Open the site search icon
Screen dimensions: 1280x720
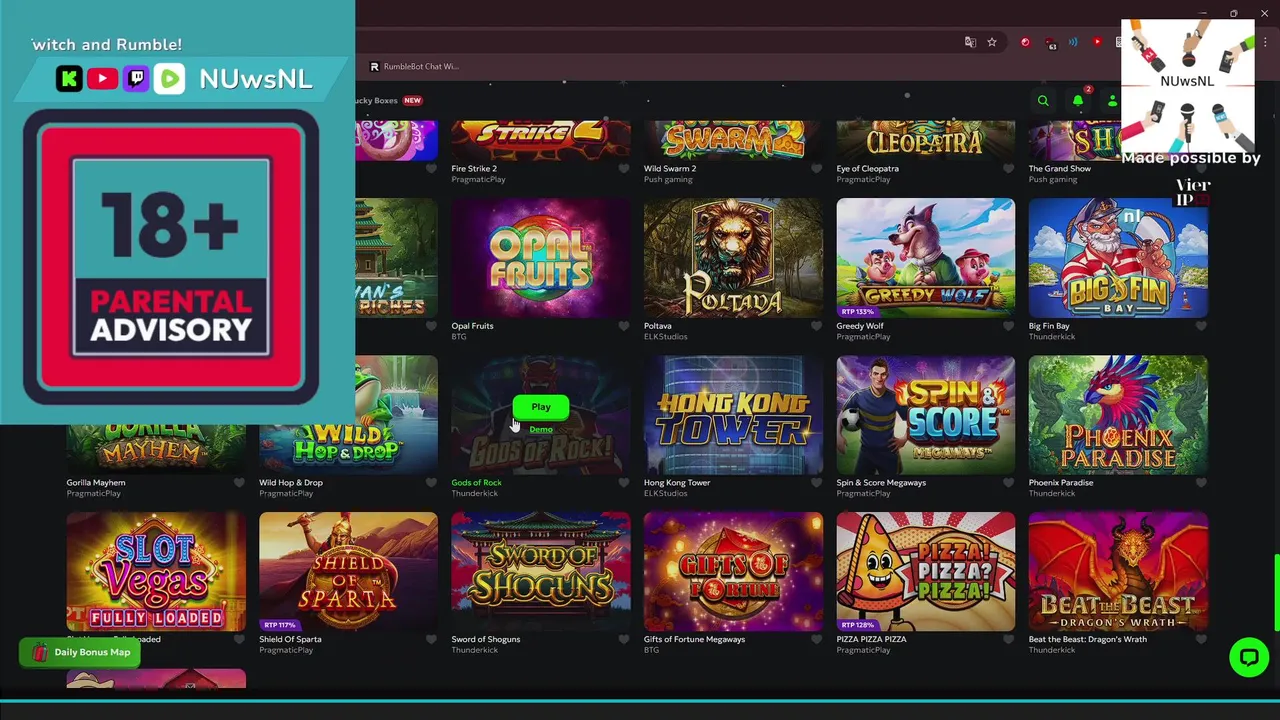(x=1043, y=101)
